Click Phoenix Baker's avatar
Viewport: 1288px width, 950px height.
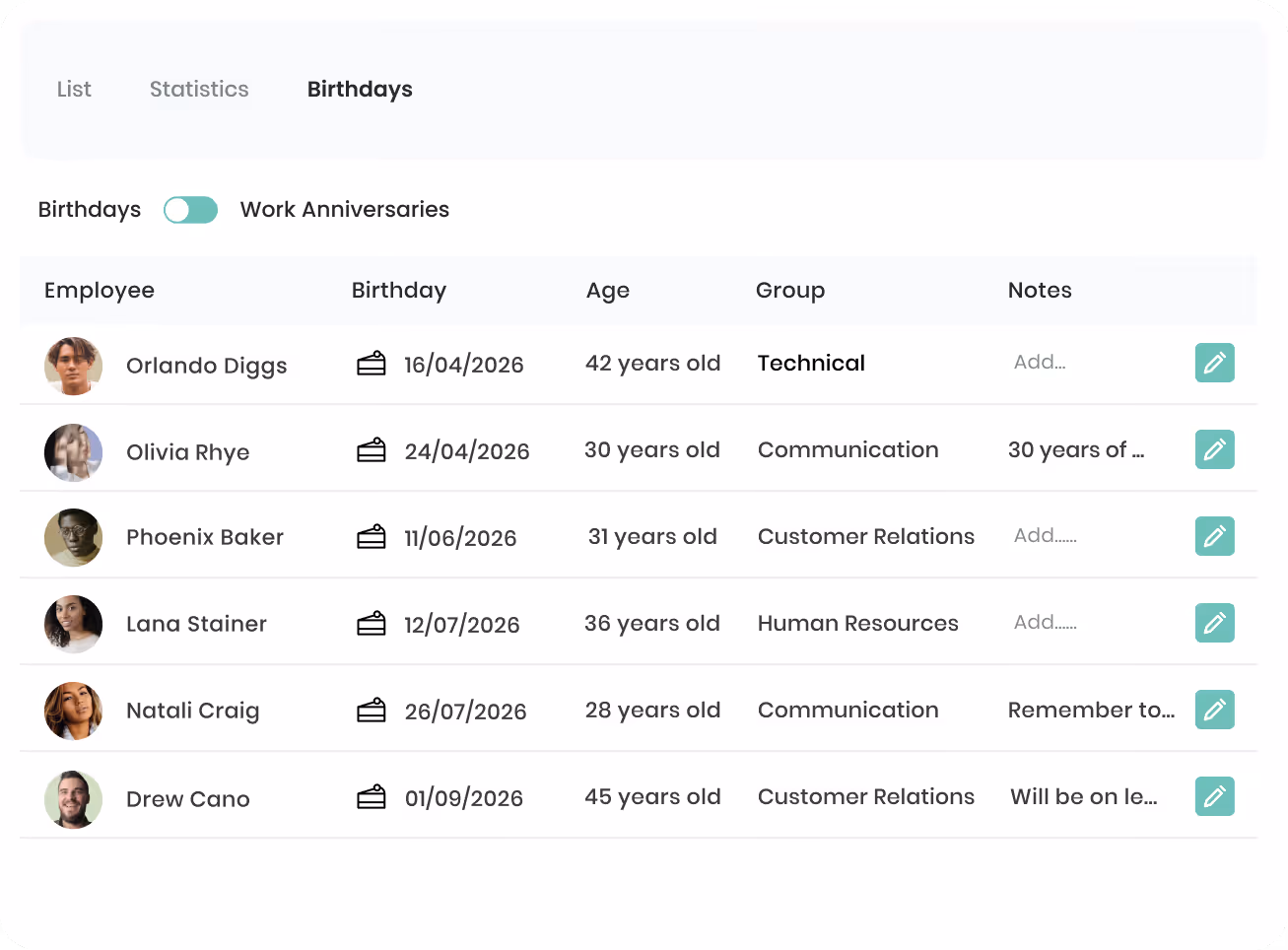click(x=74, y=537)
